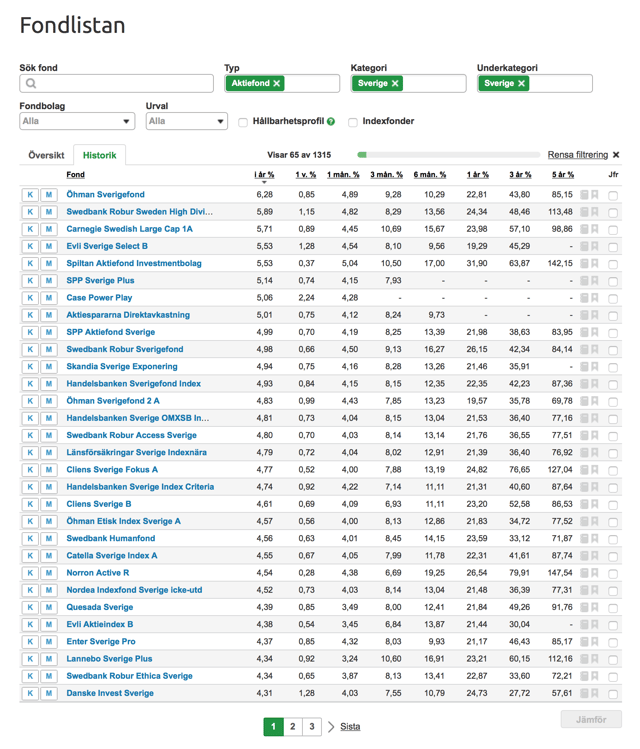Open the Kategori filter box
The image size is (640, 749).
coord(408,84)
